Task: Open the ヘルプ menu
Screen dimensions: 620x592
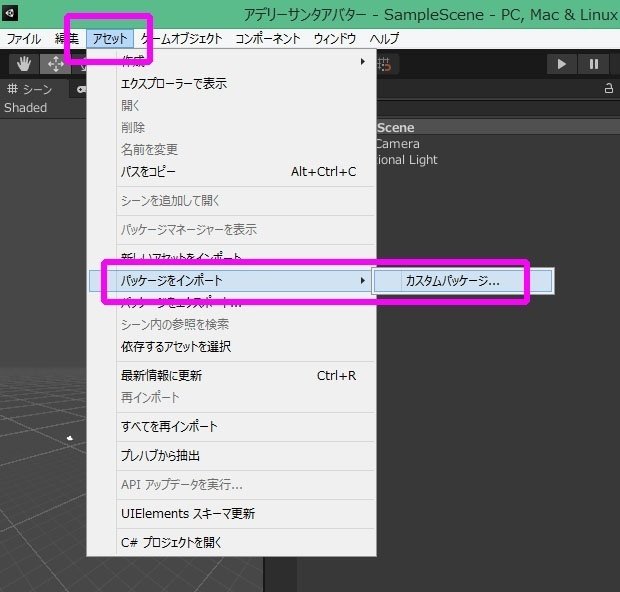Action: 384,39
